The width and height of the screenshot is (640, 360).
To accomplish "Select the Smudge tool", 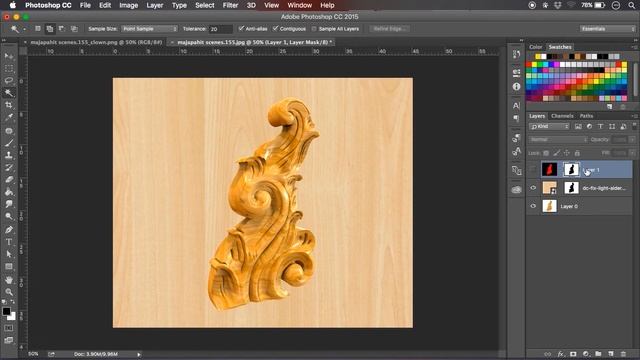I will (9, 204).
